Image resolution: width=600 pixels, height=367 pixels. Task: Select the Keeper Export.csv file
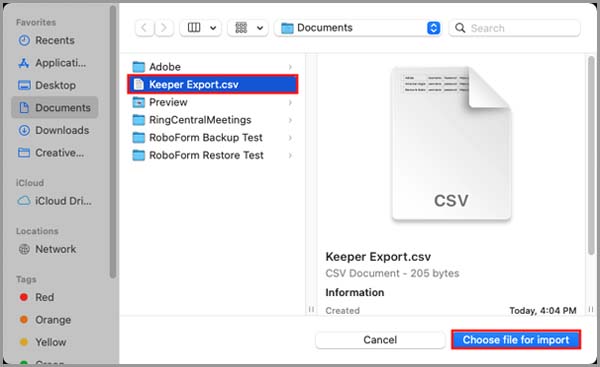click(x=213, y=85)
